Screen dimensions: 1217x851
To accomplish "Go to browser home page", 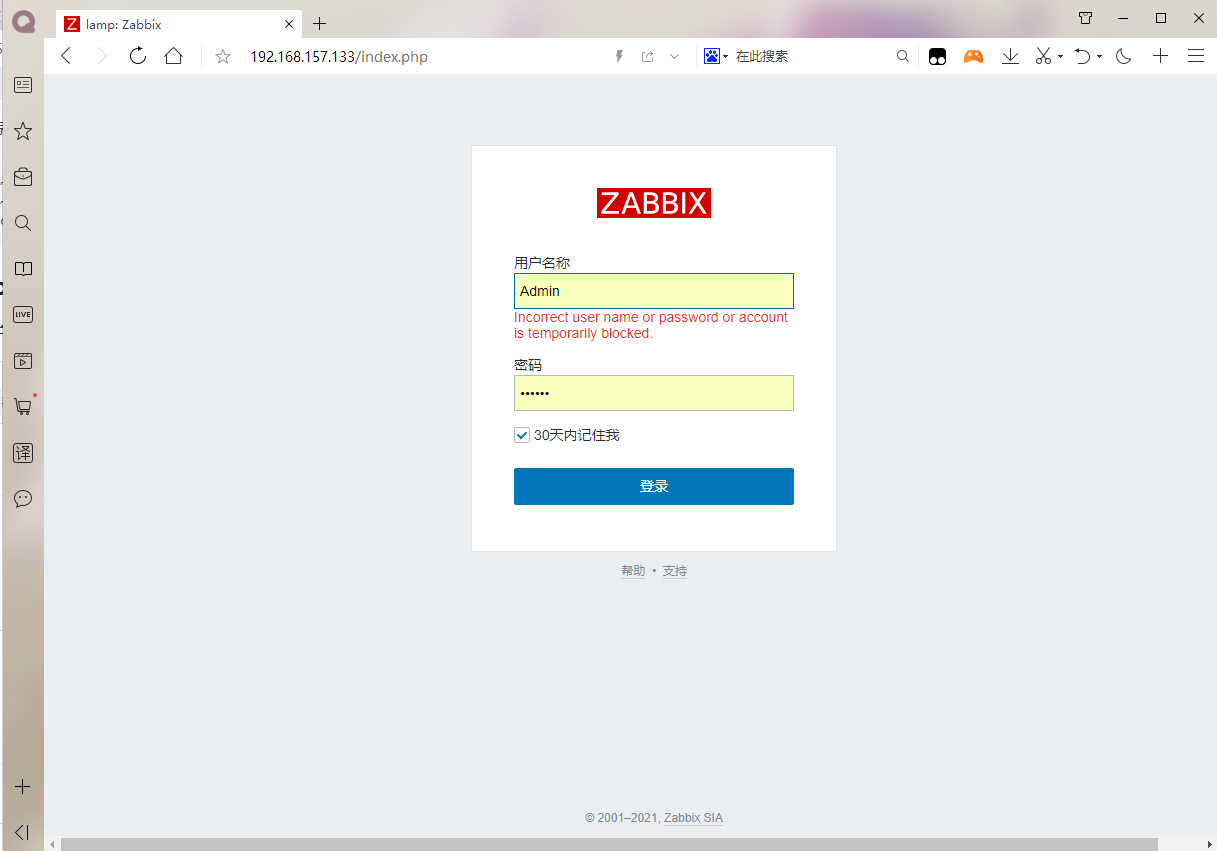I will click(174, 56).
